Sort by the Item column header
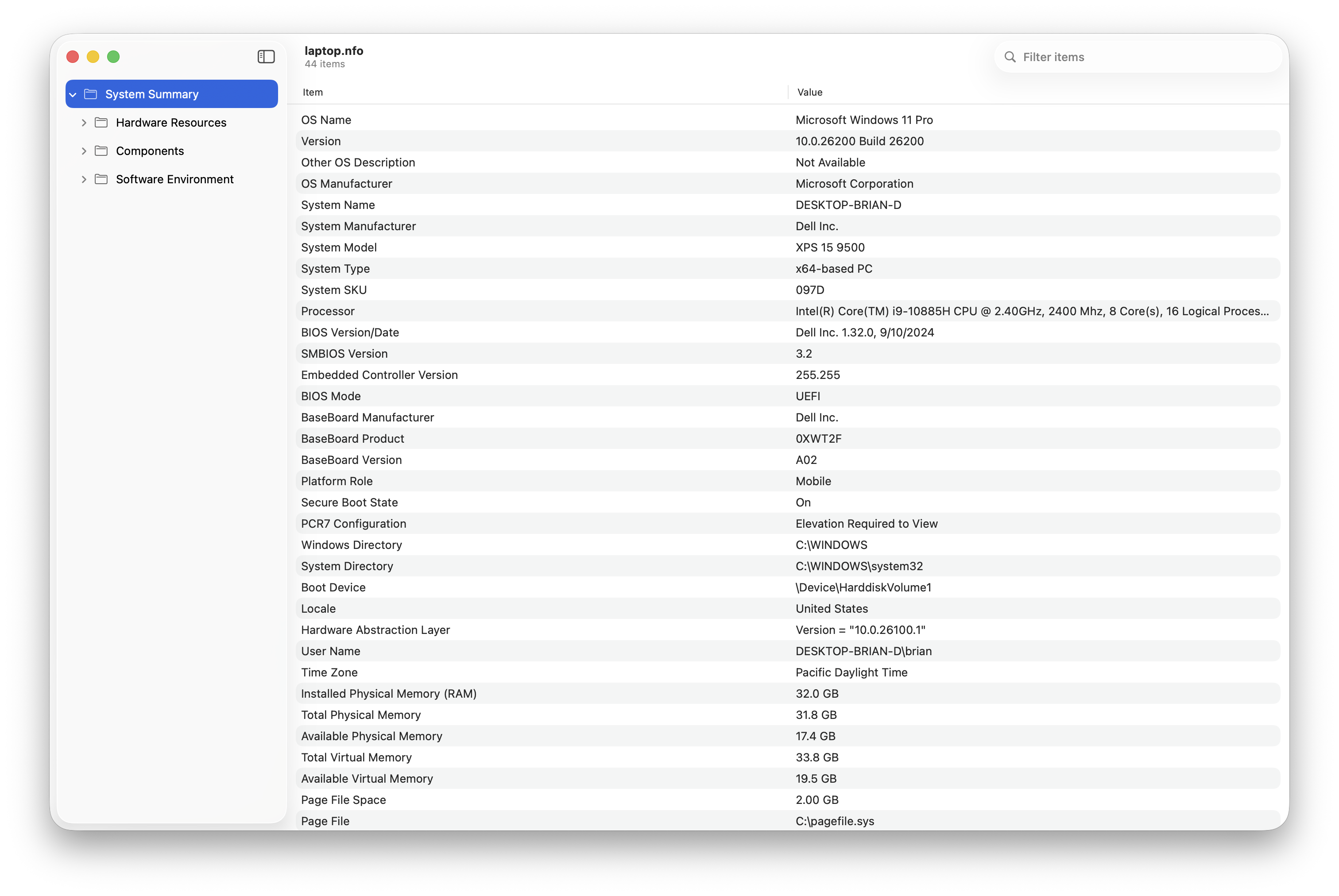The width and height of the screenshot is (1339, 896). tap(313, 92)
